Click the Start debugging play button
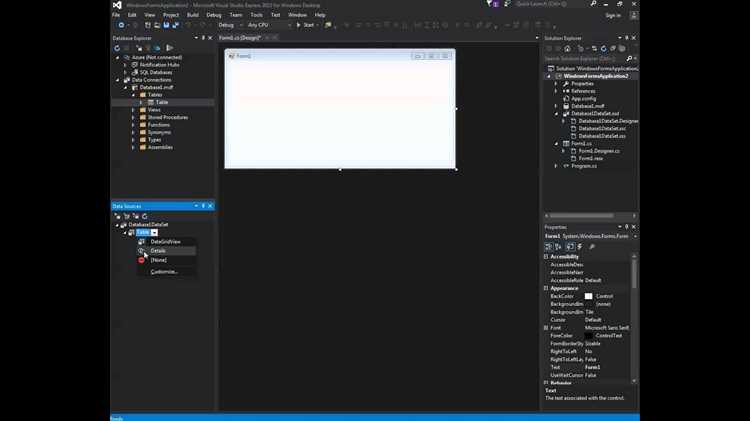 299,25
